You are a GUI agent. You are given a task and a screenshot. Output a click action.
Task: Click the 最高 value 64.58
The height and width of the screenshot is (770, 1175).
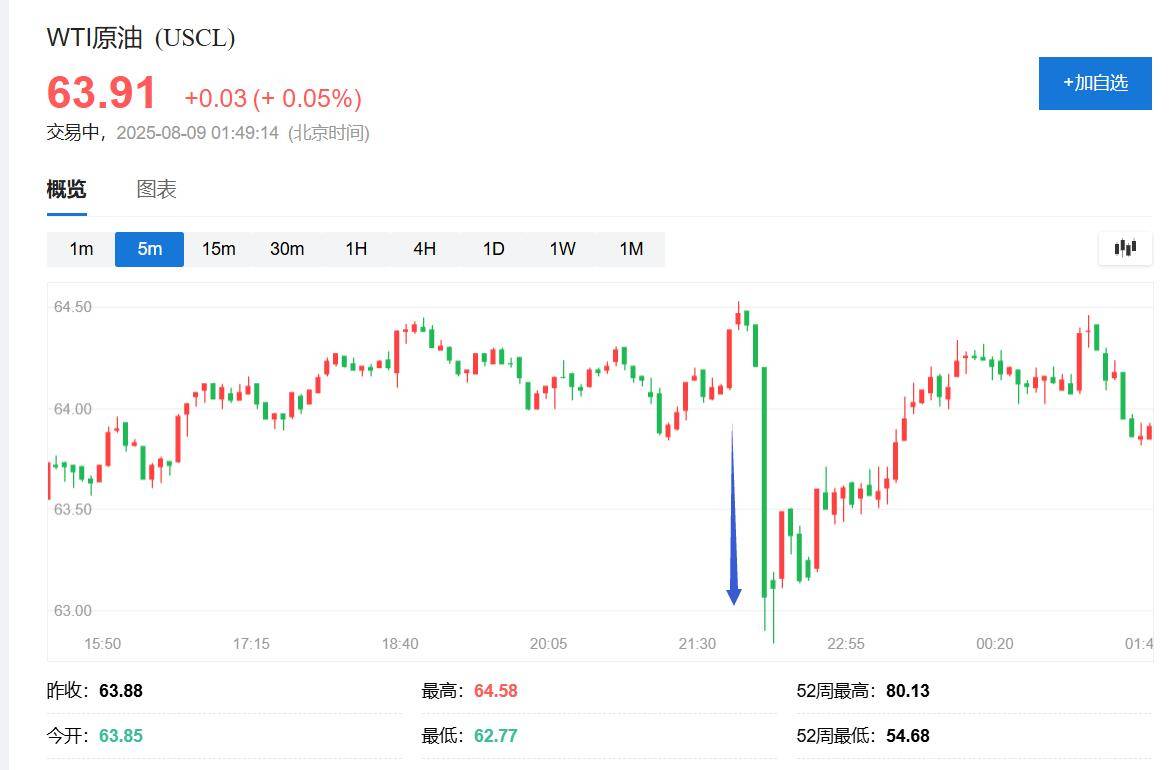pos(495,691)
